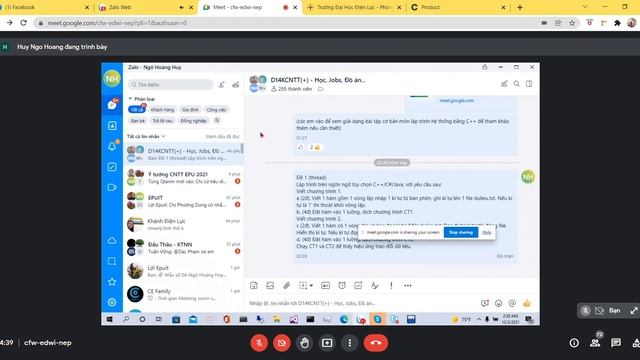Mute microphone in the Meet control bar
640x360 pixels.
259,343
